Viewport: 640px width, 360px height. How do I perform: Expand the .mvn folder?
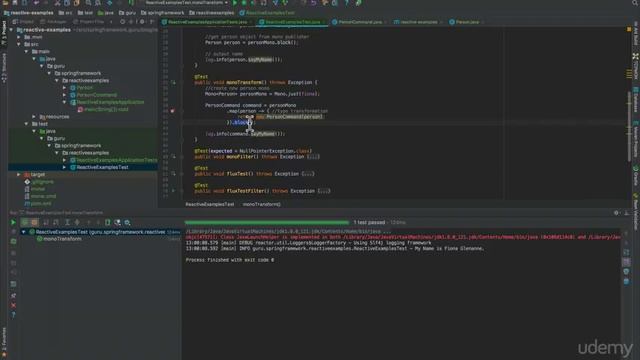(19, 37)
